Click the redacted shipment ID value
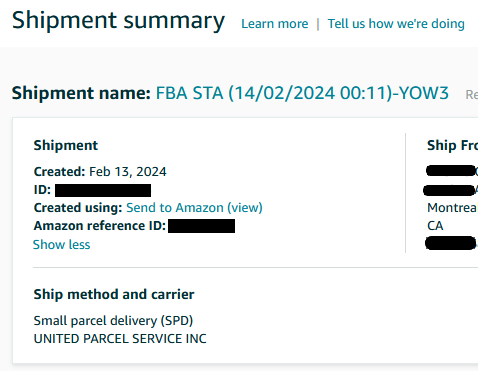 click(103, 190)
